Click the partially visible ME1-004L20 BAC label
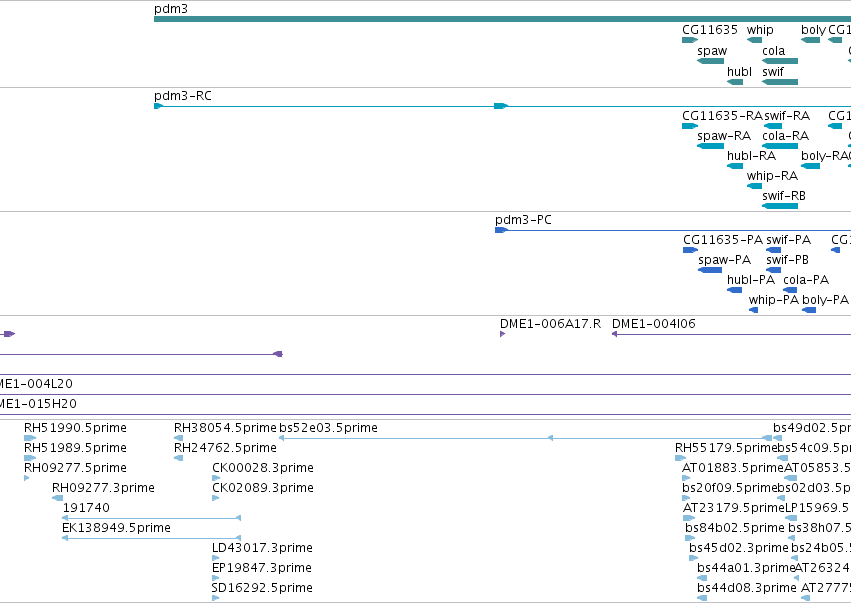Image resolution: width=851 pixels, height=603 pixels. click(x=36, y=384)
